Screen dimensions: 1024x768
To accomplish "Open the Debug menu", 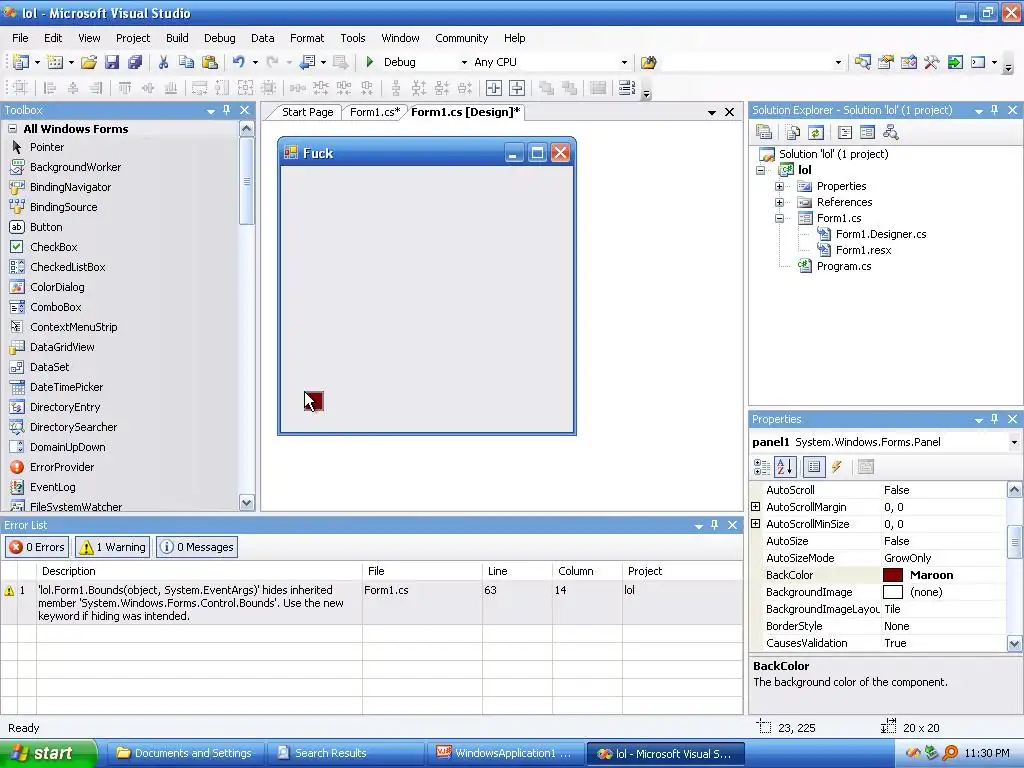I will 219,38.
